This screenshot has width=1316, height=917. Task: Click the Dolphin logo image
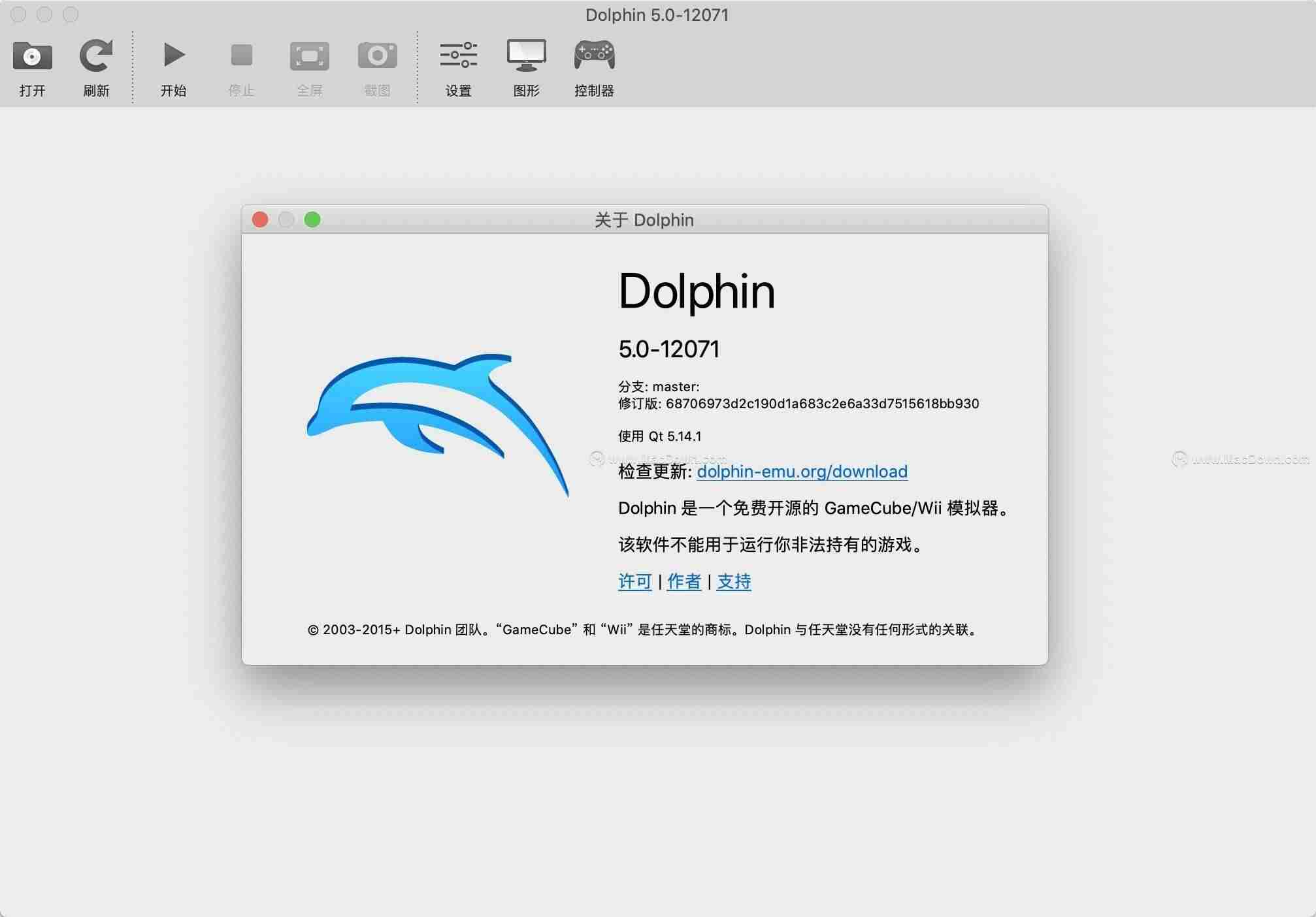438,425
